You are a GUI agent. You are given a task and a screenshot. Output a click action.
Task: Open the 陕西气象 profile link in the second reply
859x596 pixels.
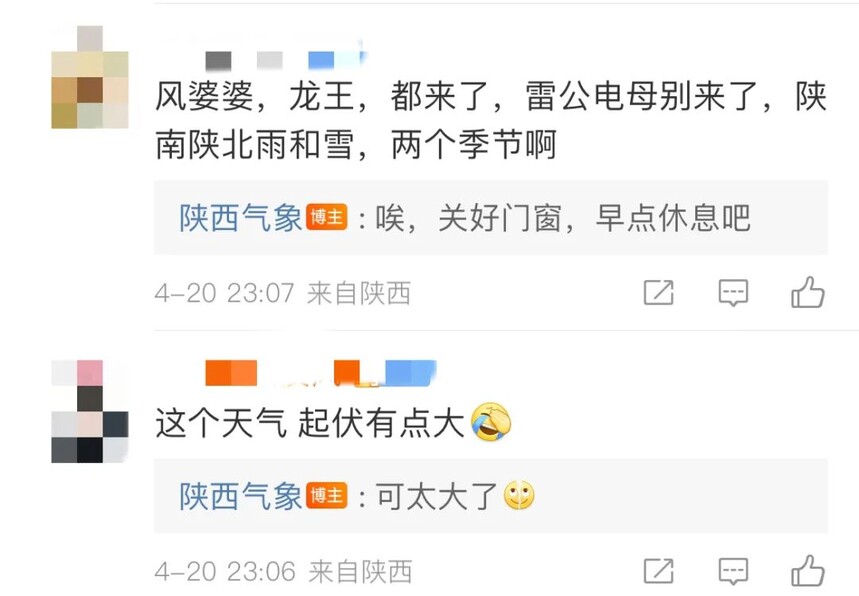241,496
